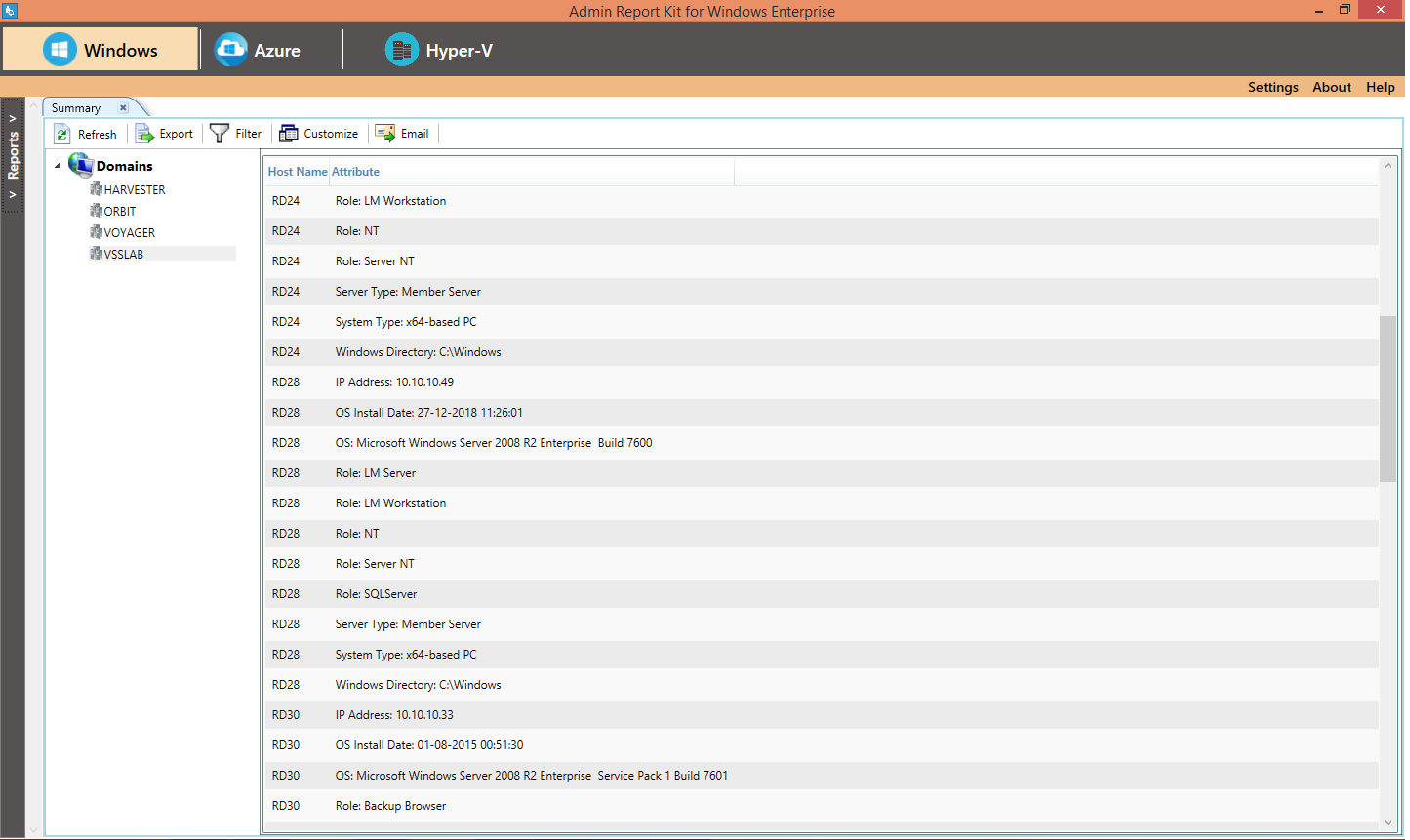The height and width of the screenshot is (840, 1410).
Task: Collapse the Domains tree node
Action: click(58, 166)
